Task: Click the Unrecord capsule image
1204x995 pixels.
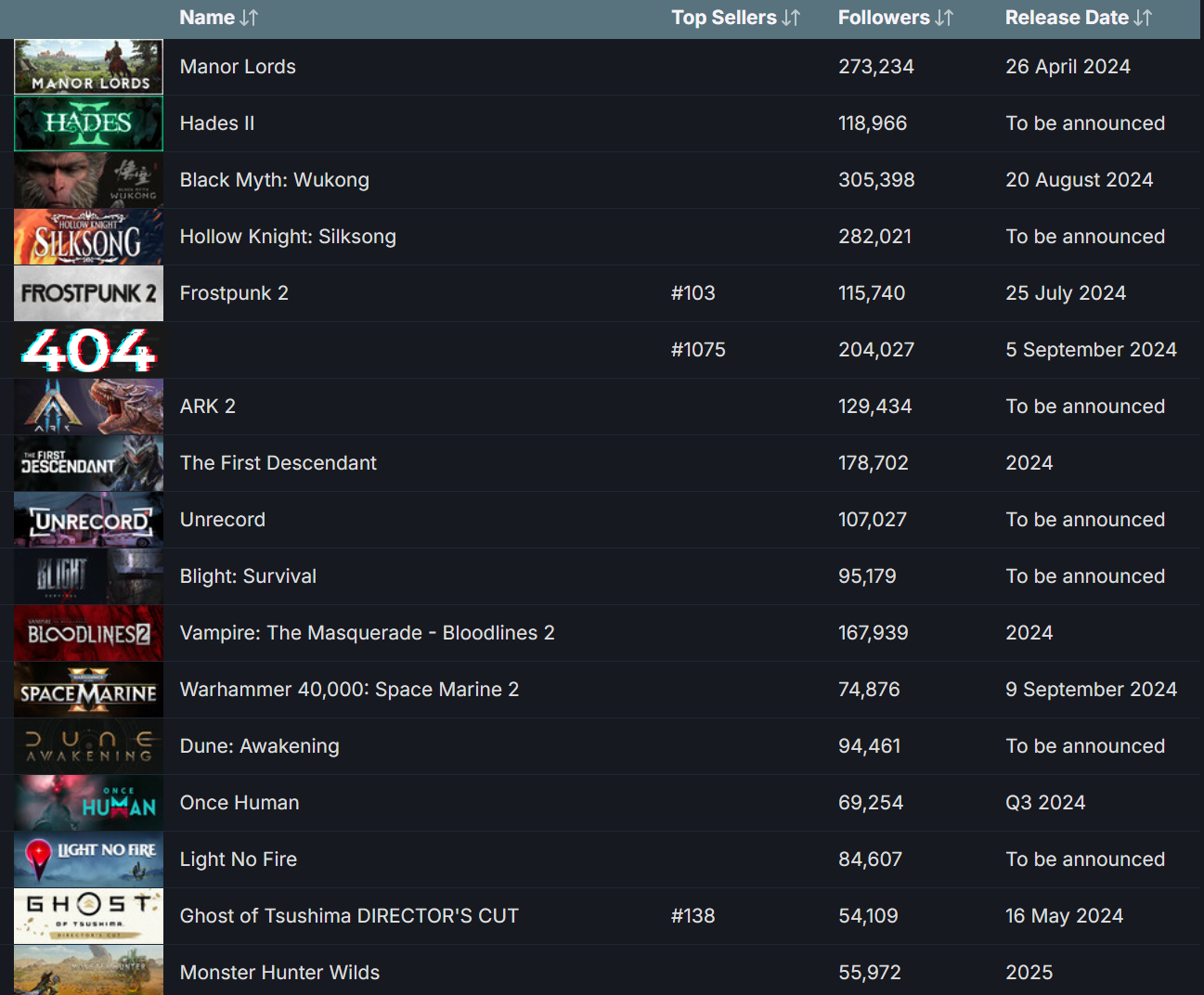Action: (88, 520)
